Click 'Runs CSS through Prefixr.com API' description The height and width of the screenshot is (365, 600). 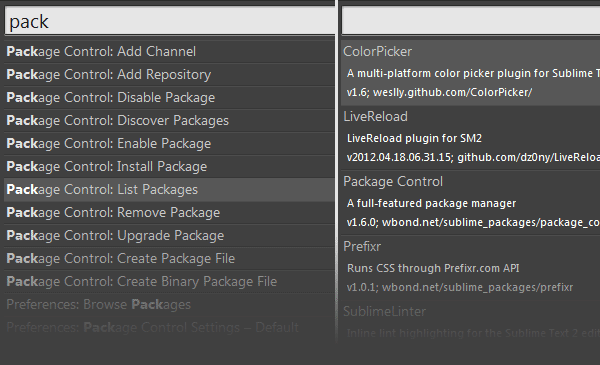pyautogui.click(x=433, y=268)
